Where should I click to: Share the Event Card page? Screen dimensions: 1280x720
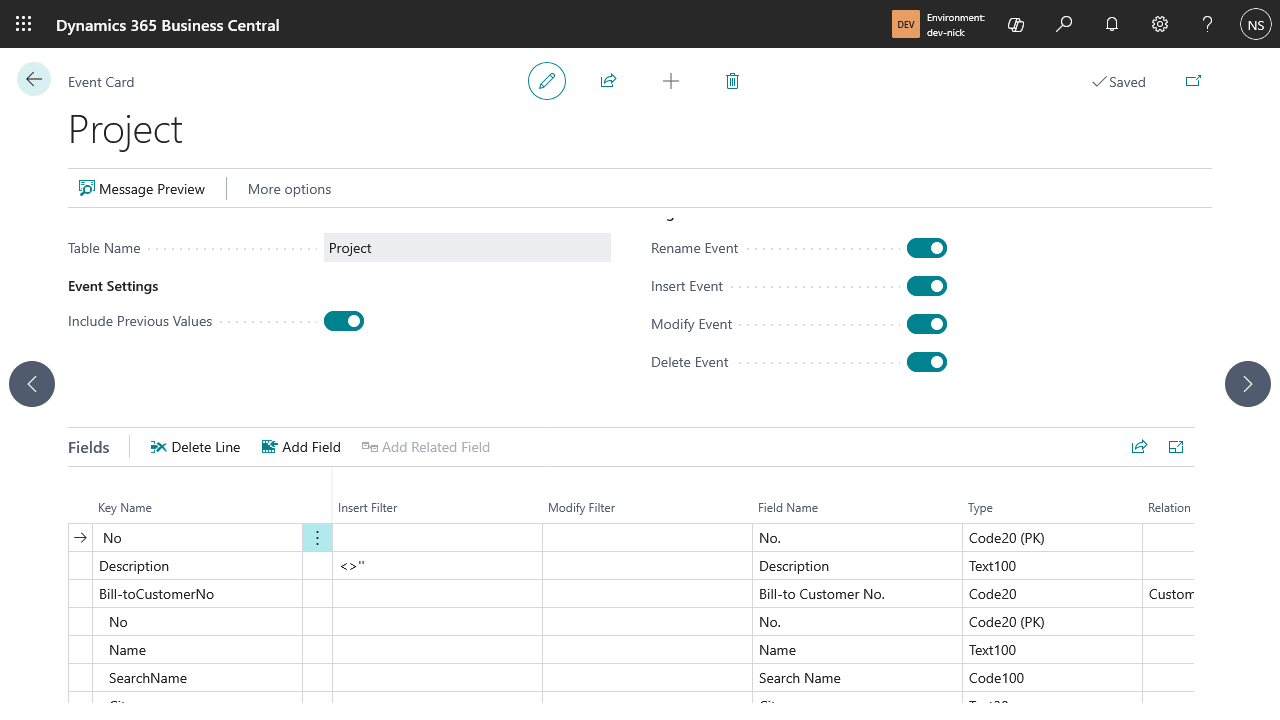(608, 81)
